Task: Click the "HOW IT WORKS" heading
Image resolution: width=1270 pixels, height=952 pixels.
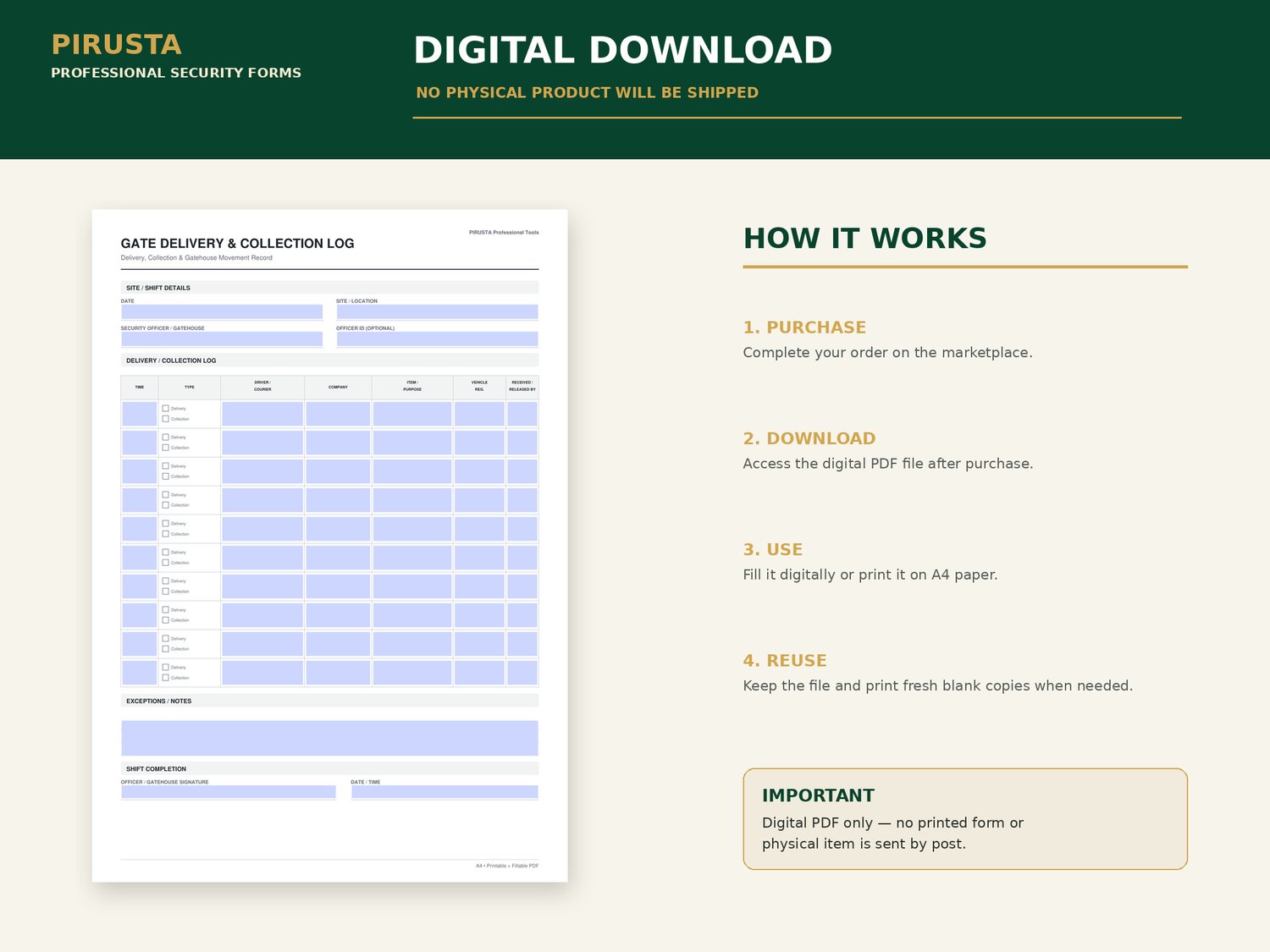Action: coord(865,239)
